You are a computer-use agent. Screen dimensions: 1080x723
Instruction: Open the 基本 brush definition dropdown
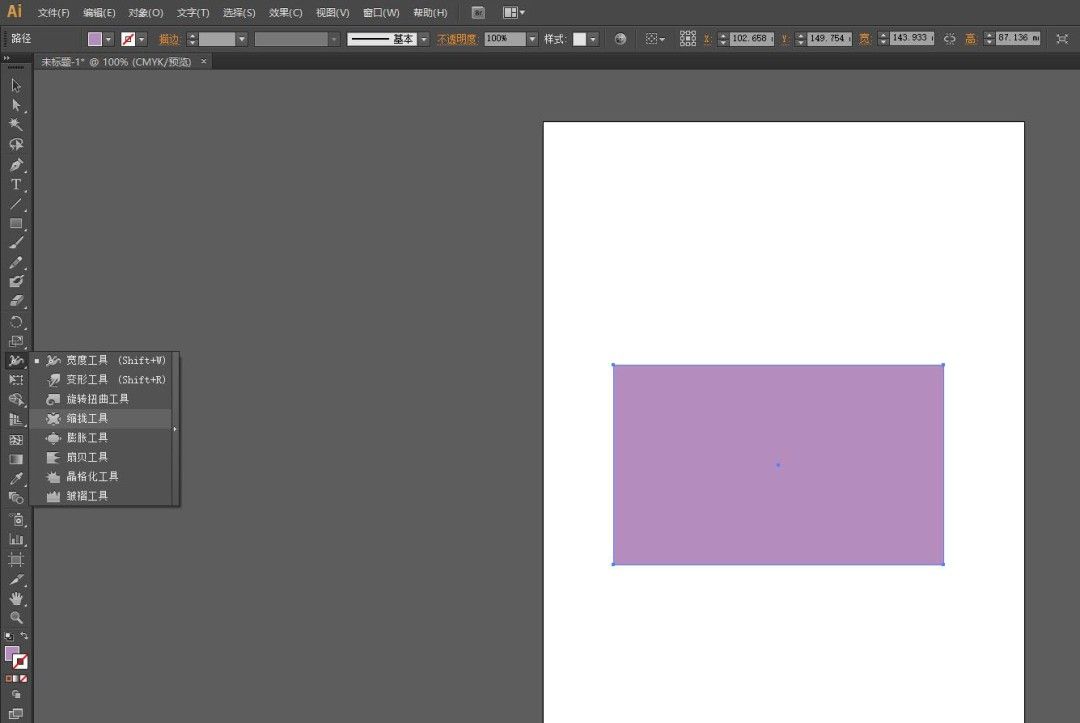pos(424,39)
